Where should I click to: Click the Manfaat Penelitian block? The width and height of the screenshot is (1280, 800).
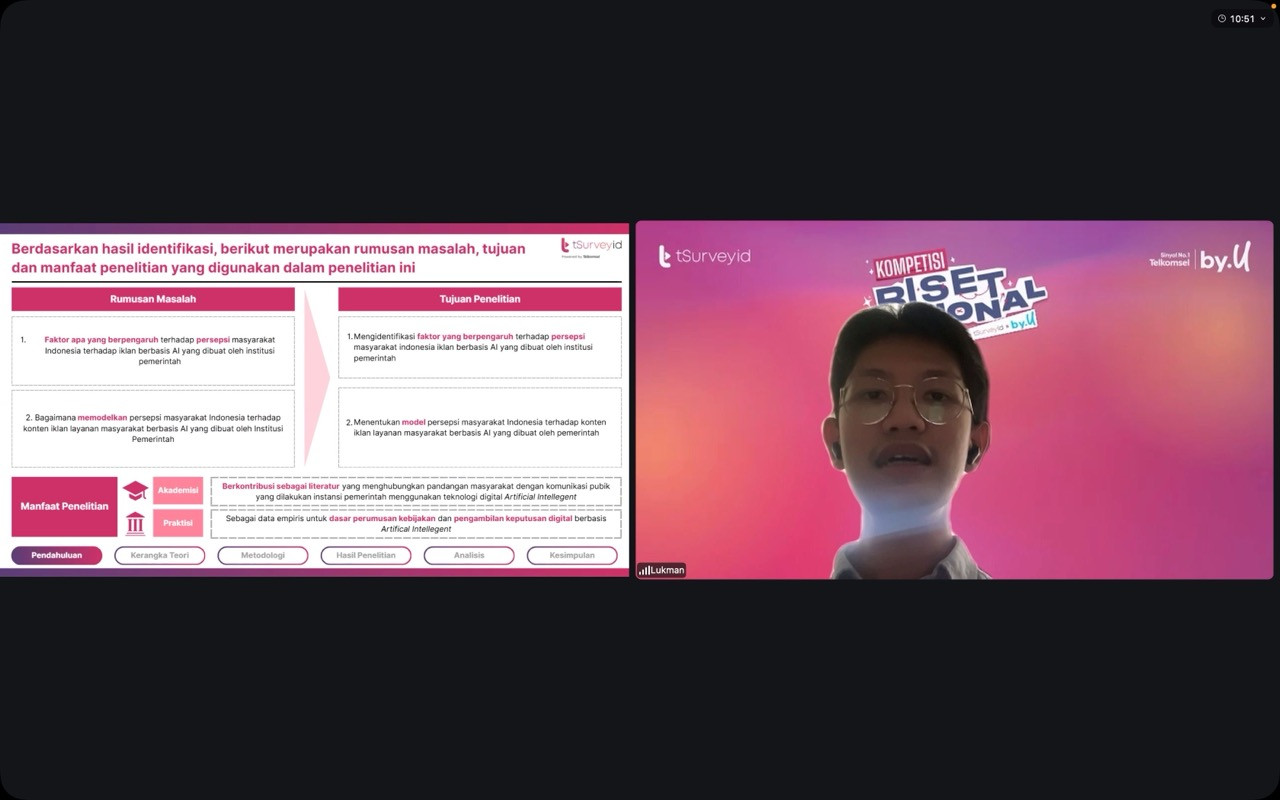pyautogui.click(x=65, y=506)
